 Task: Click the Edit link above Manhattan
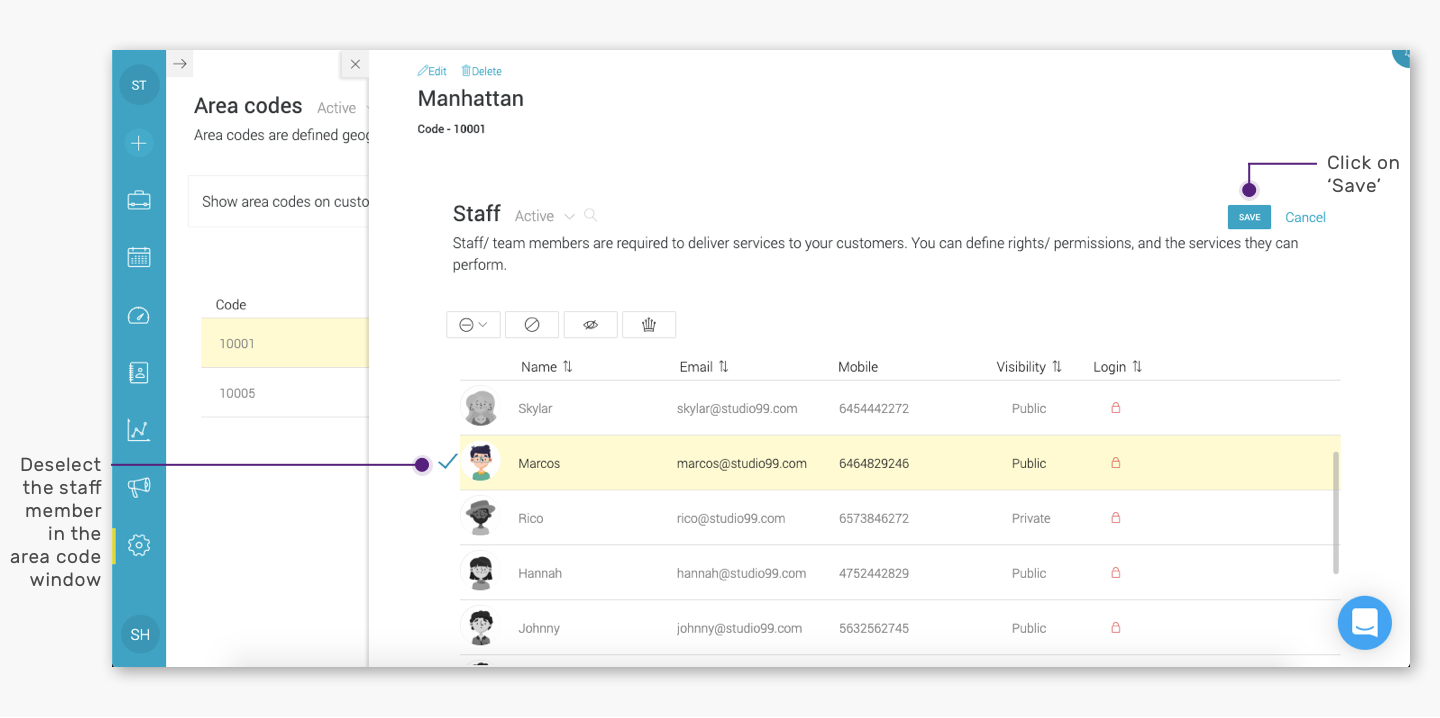click(x=432, y=71)
